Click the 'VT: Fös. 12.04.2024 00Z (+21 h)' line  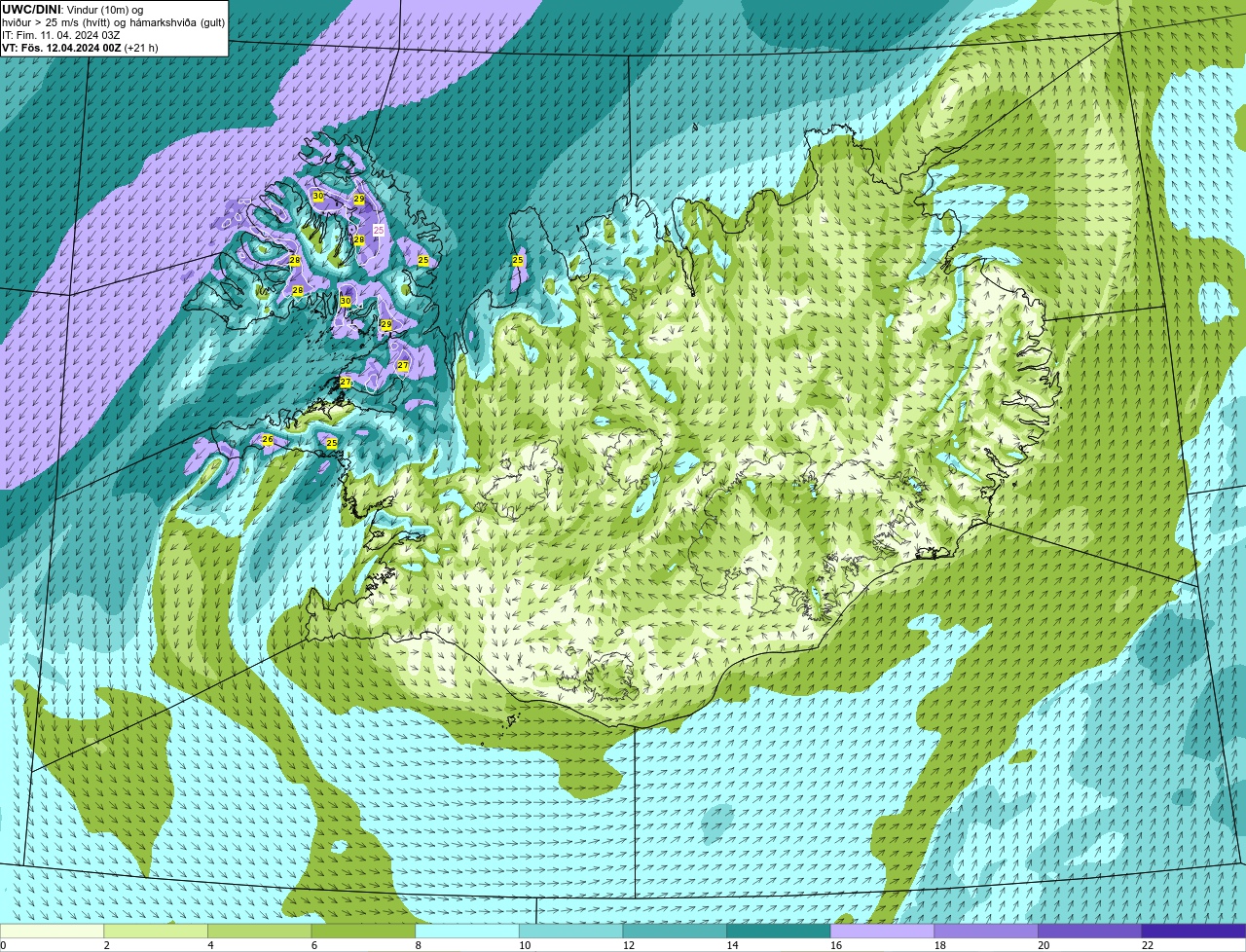click(80, 48)
